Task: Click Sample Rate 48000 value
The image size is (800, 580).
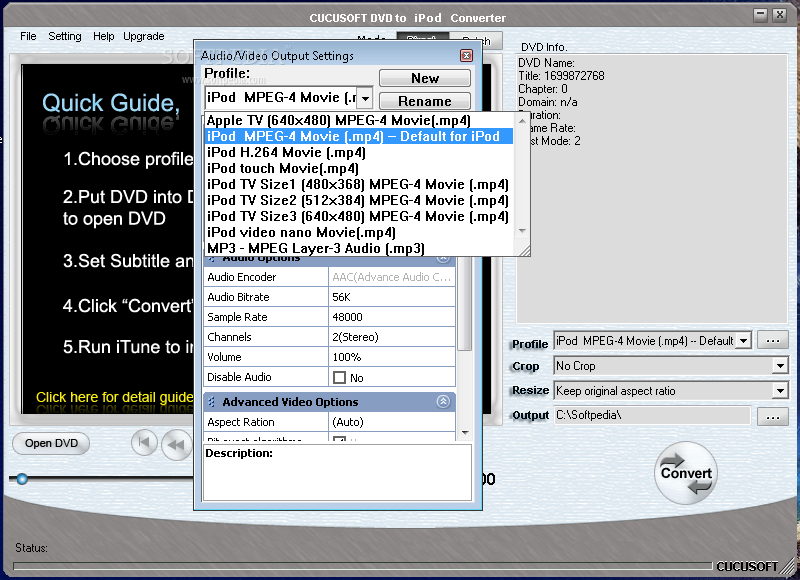Action: tap(391, 317)
